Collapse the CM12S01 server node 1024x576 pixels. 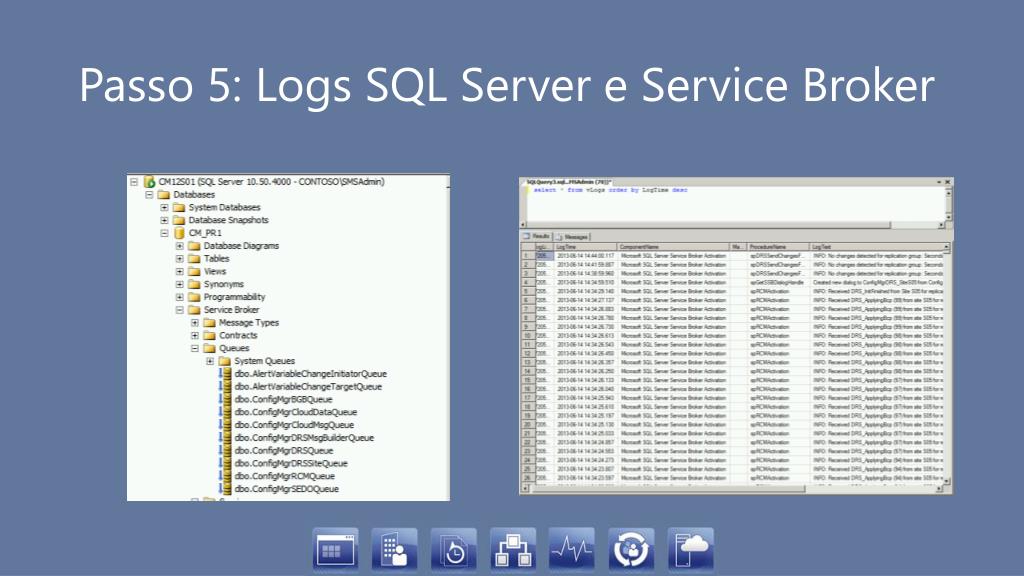click(x=134, y=182)
